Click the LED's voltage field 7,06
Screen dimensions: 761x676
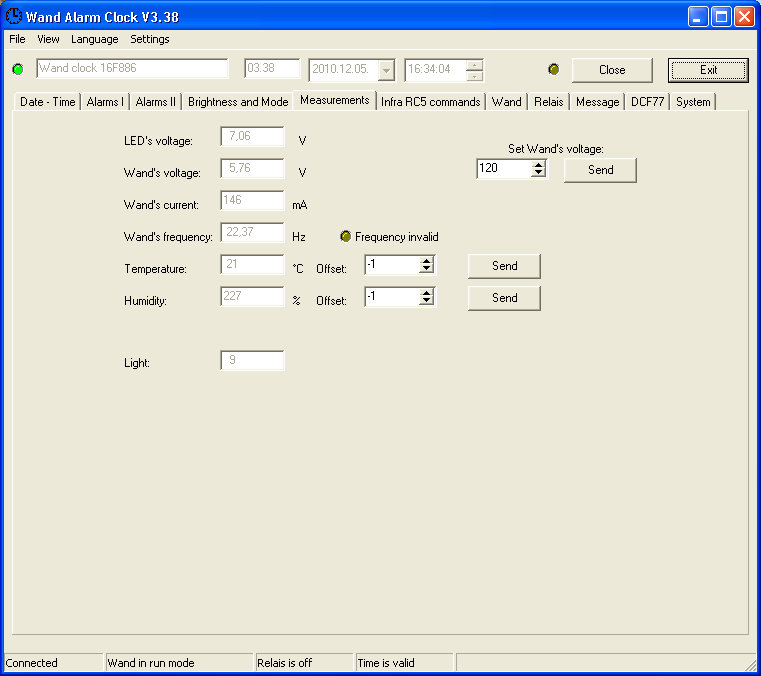pos(252,136)
